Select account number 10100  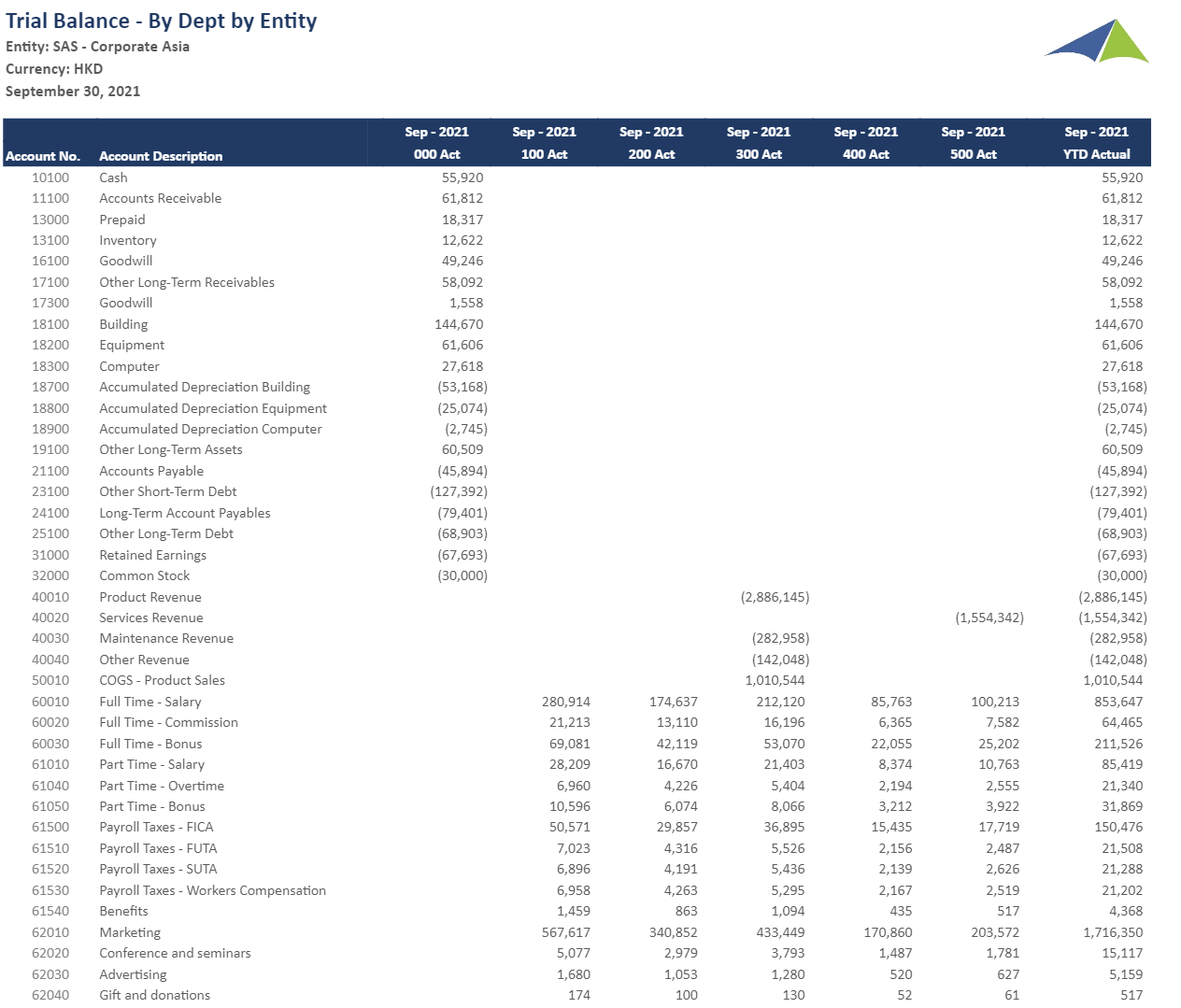coord(50,177)
